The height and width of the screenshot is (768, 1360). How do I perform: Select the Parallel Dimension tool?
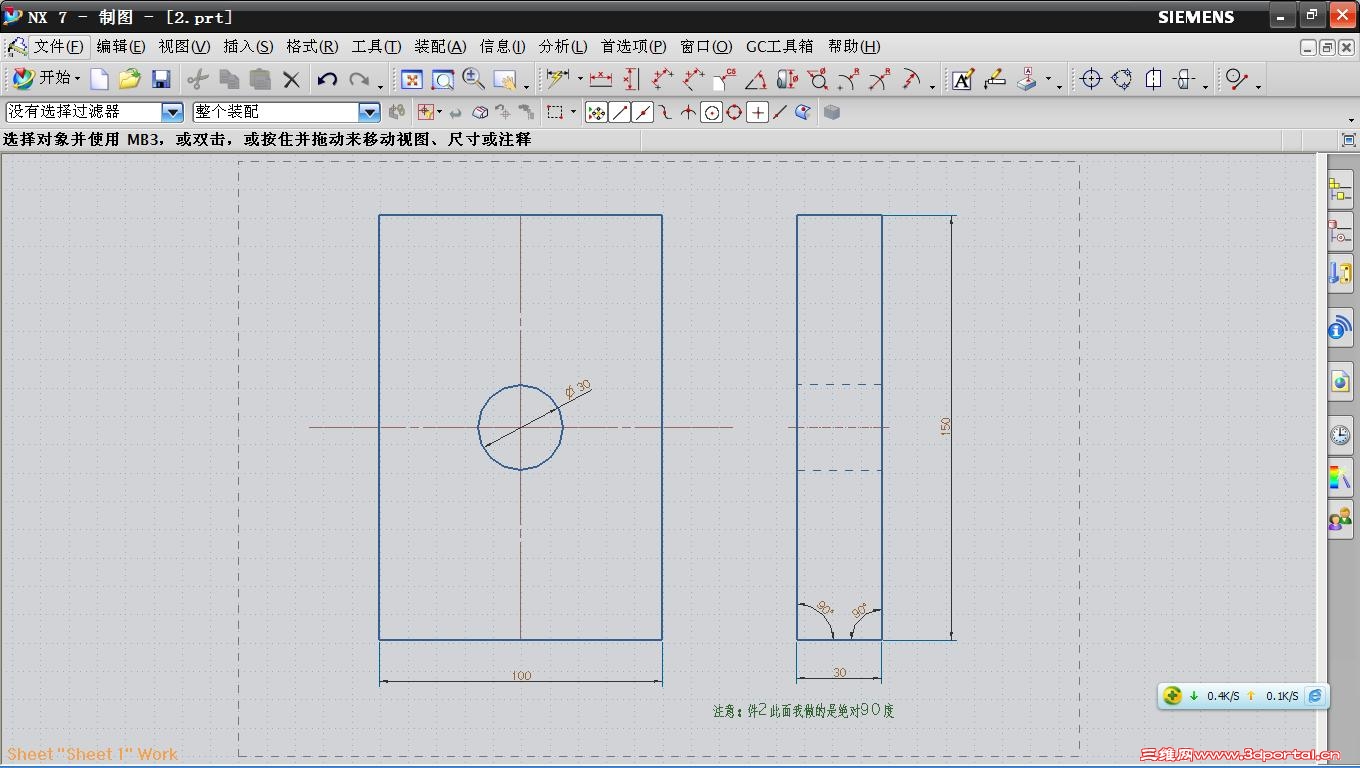point(662,79)
